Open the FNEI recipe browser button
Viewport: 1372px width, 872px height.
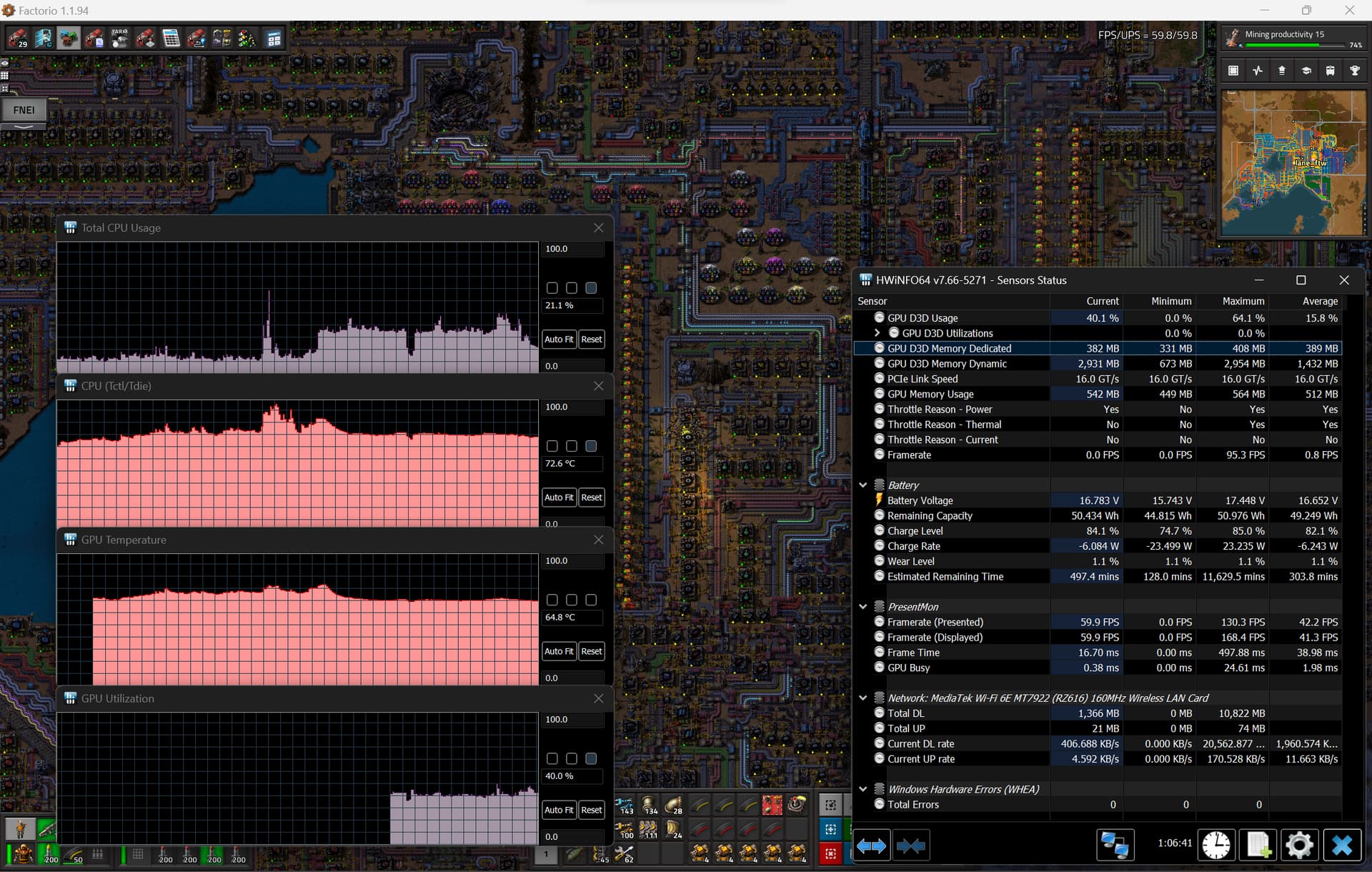coord(24,109)
